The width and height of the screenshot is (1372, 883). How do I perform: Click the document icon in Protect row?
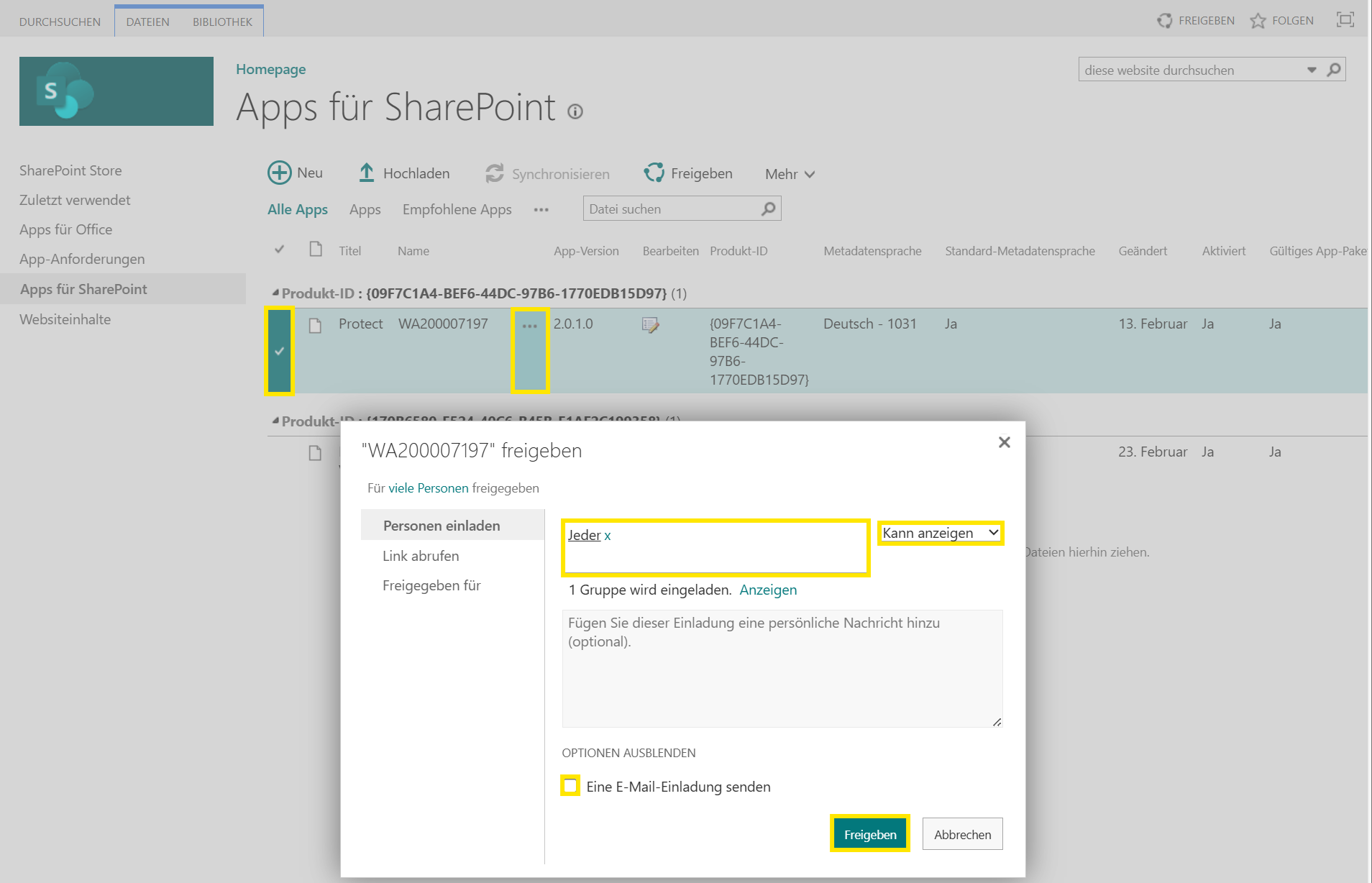point(315,325)
